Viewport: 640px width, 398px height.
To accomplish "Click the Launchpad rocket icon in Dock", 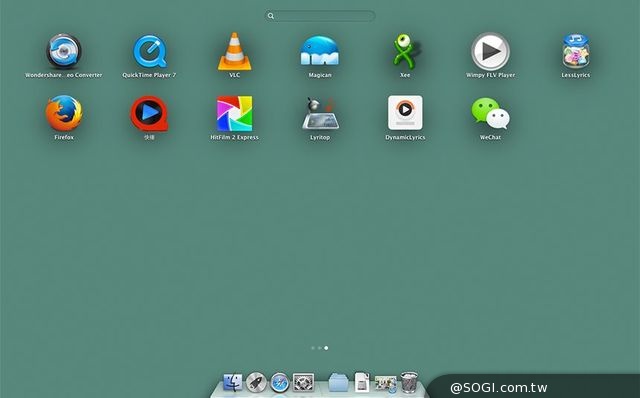I will coord(256,383).
